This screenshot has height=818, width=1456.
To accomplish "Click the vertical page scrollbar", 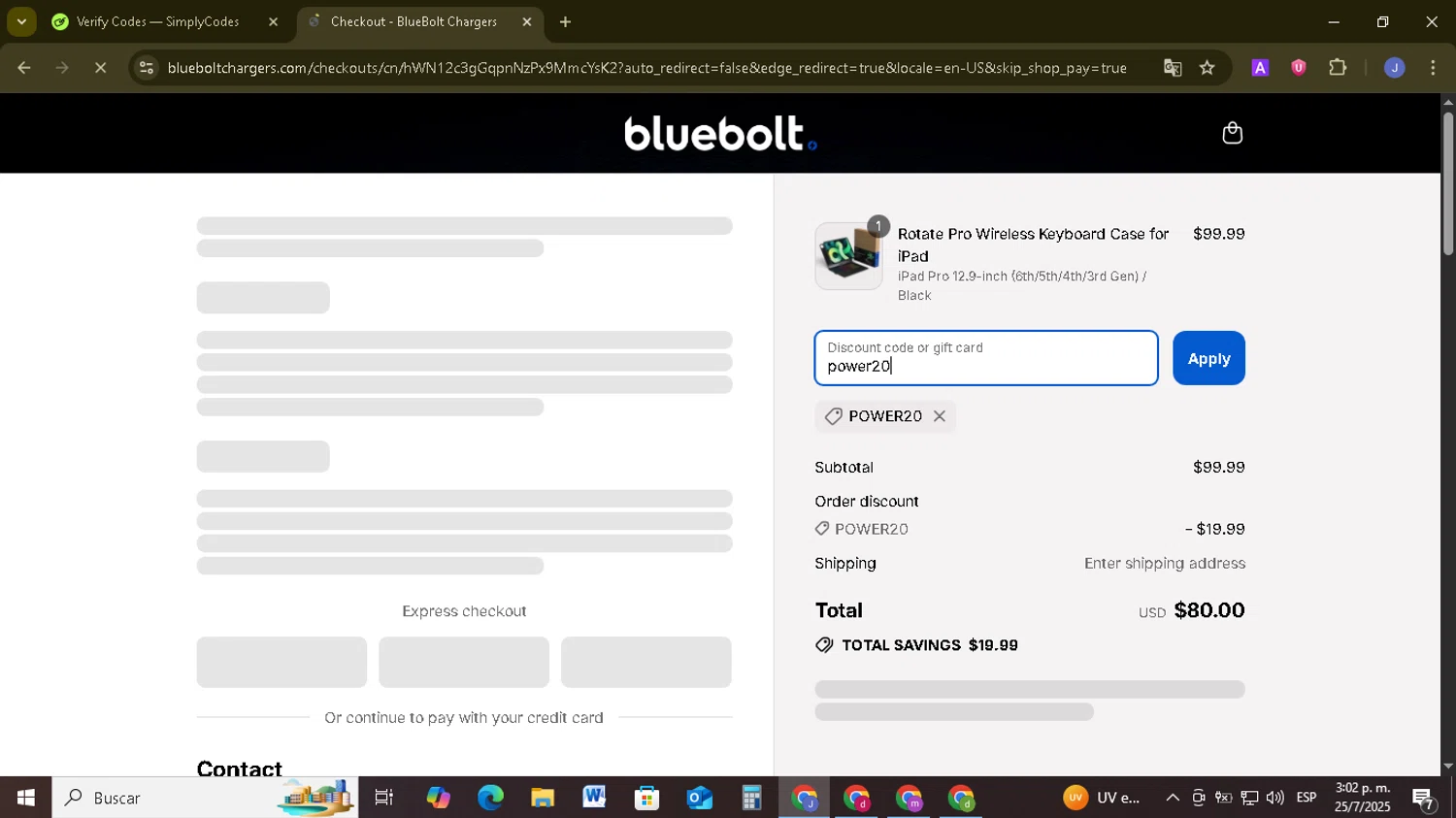I will (x=1448, y=184).
